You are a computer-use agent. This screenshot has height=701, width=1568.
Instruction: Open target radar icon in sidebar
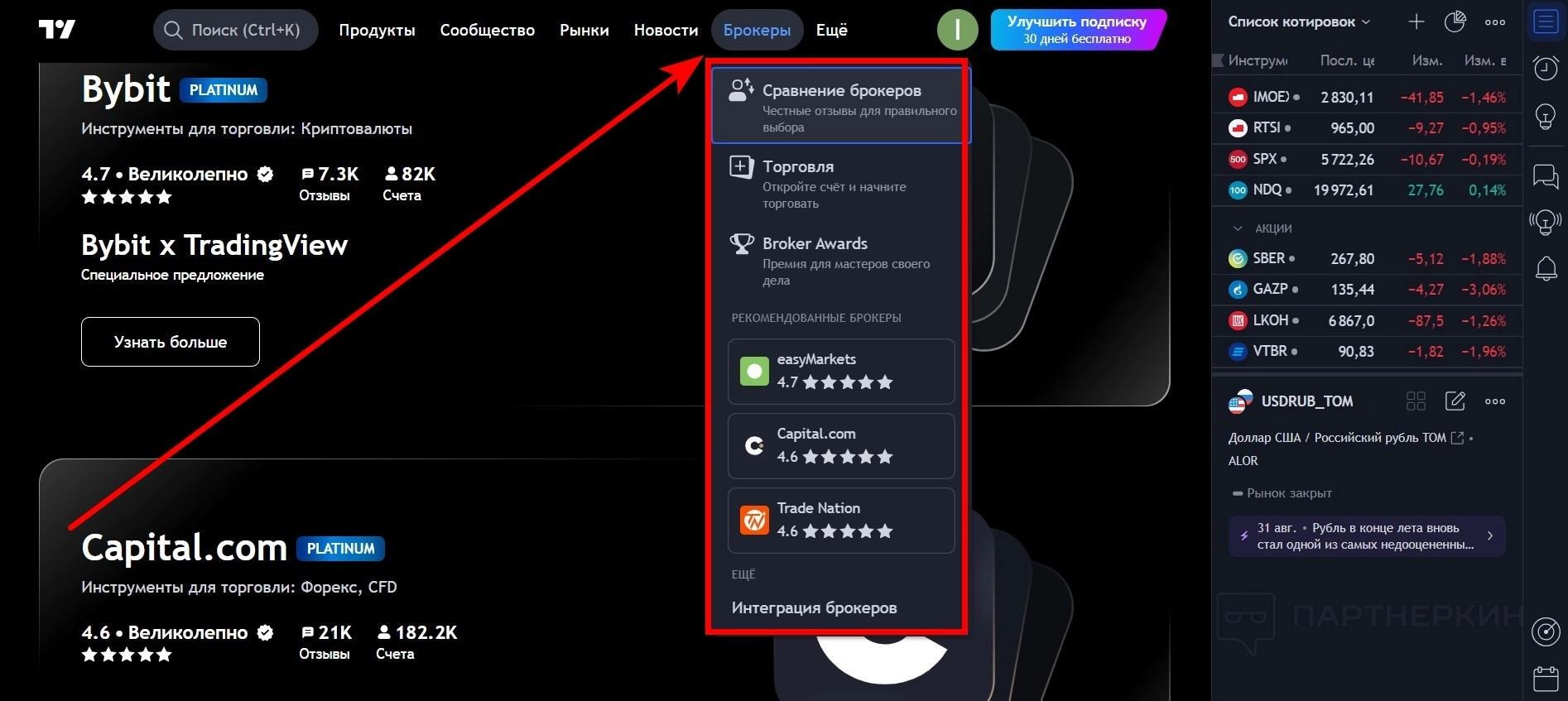pos(1546,632)
